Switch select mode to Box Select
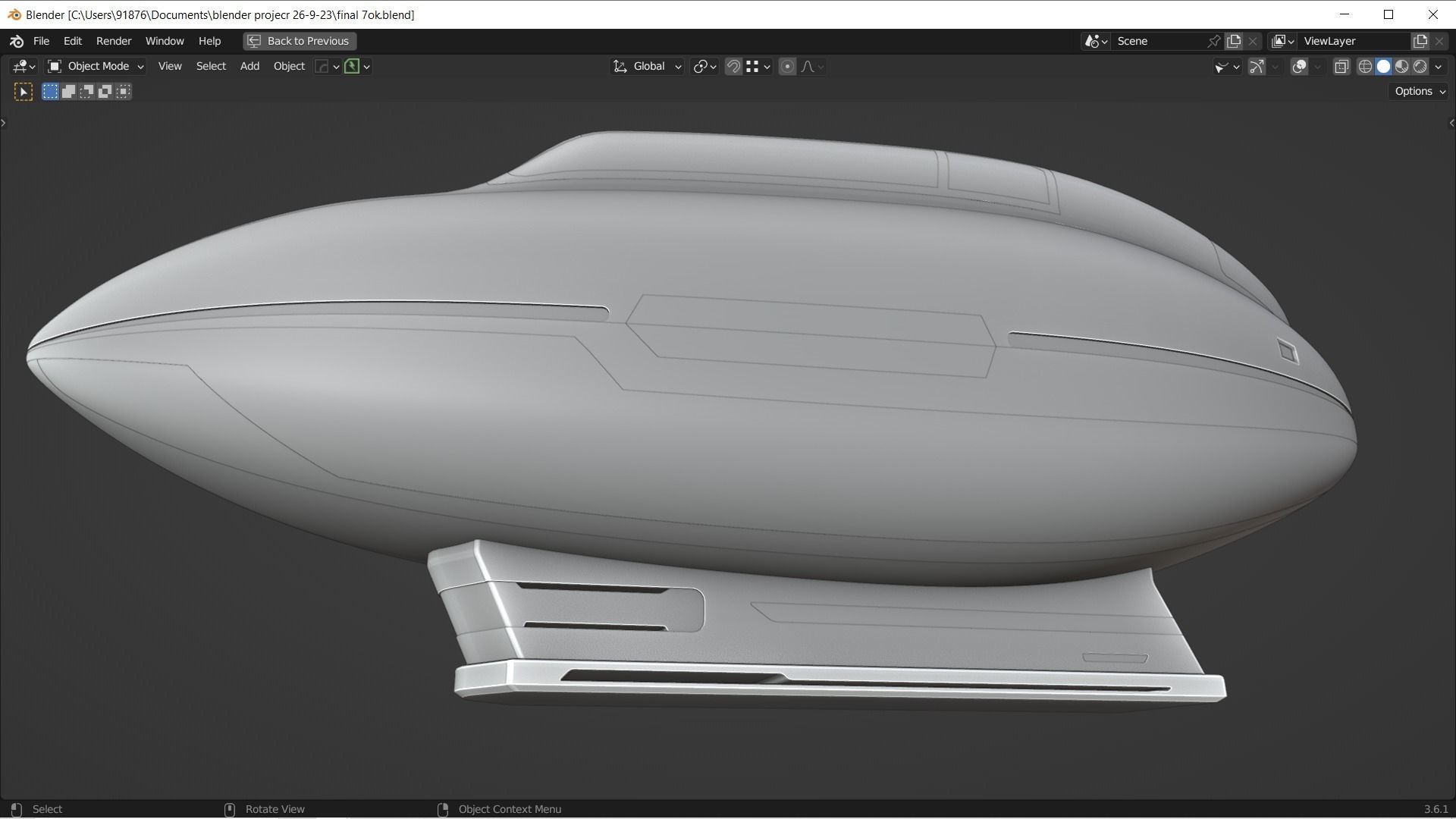This screenshot has height=819, width=1456. pos(49,91)
